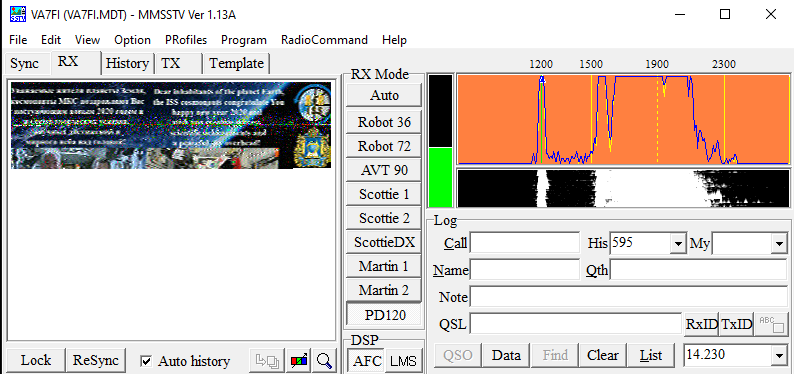Image resolution: width=794 pixels, height=374 pixels.
Task: Click the green signal level meter
Action: (x=440, y=177)
